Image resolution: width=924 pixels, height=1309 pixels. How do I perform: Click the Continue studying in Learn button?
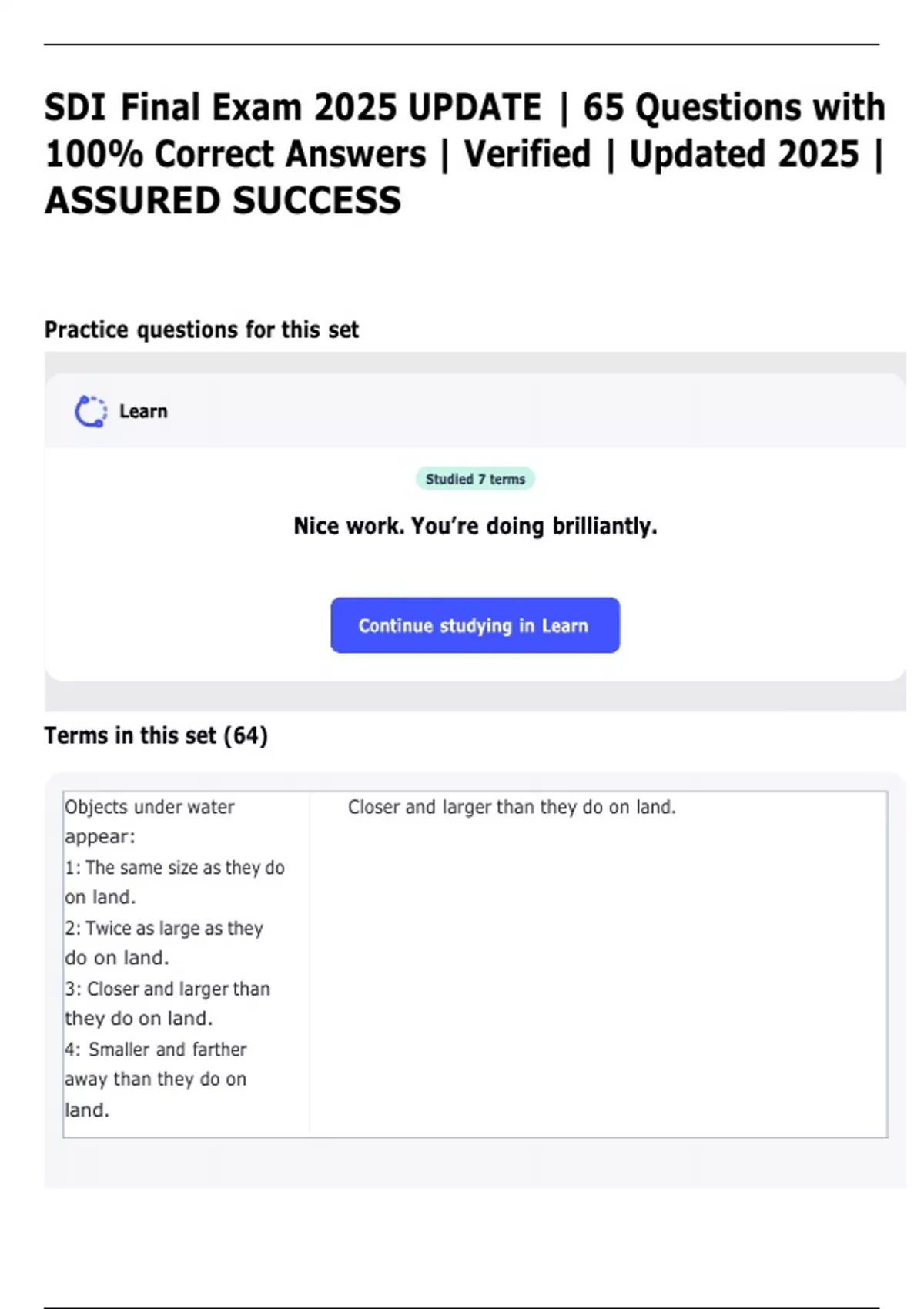point(474,625)
